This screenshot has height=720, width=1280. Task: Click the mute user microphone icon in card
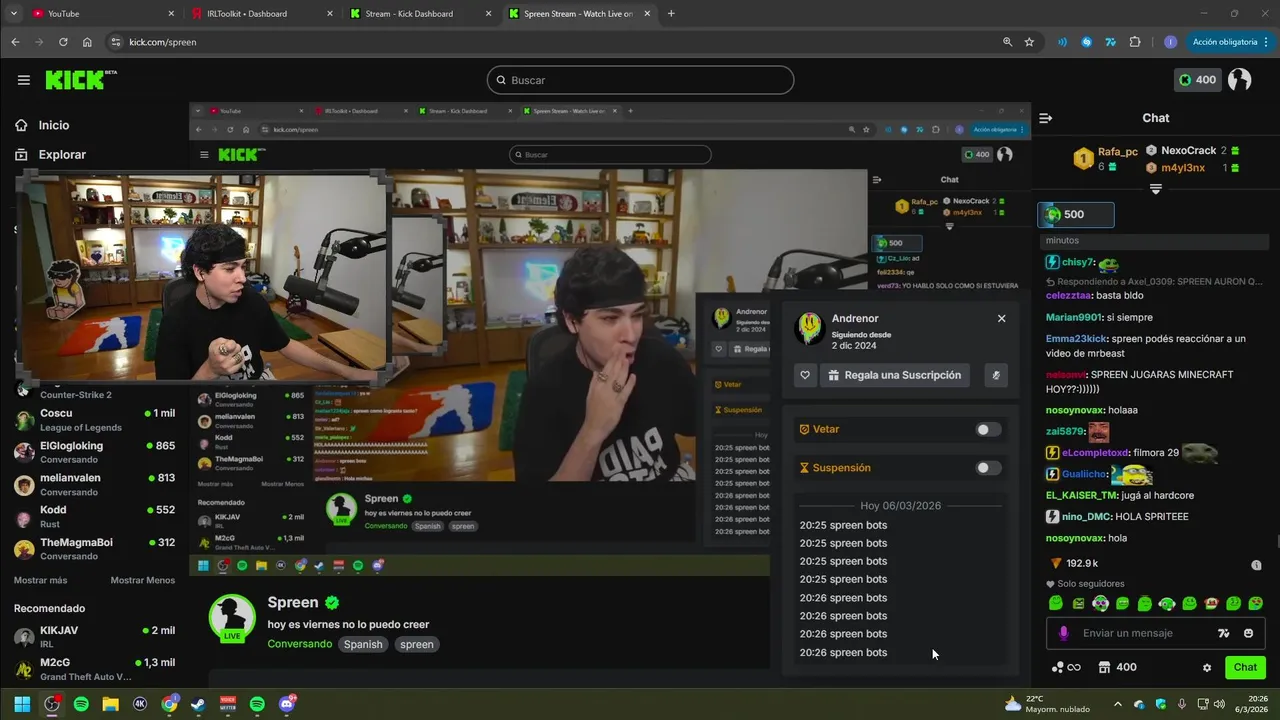pos(995,375)
